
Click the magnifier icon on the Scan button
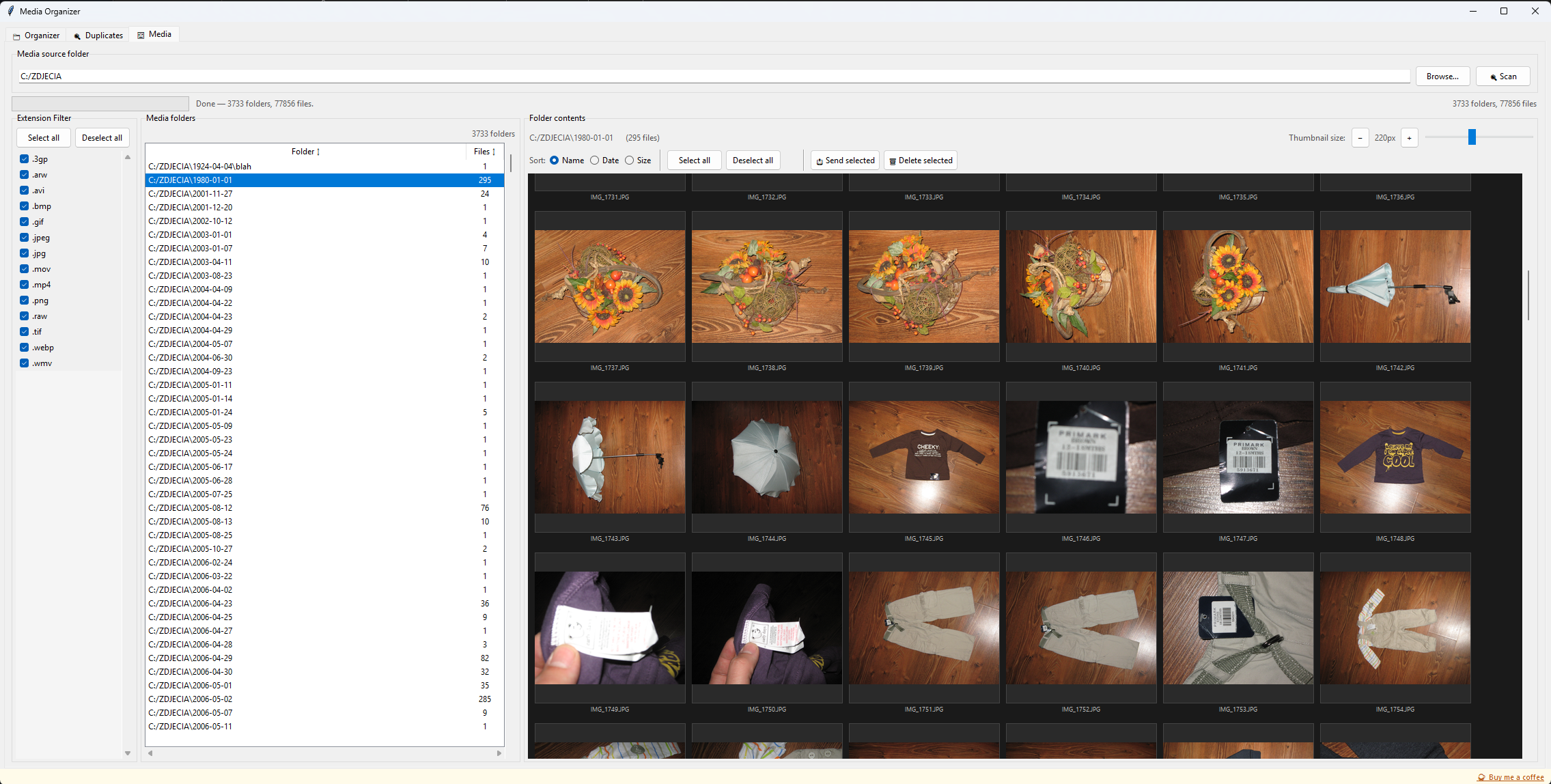coord(1494,76)
